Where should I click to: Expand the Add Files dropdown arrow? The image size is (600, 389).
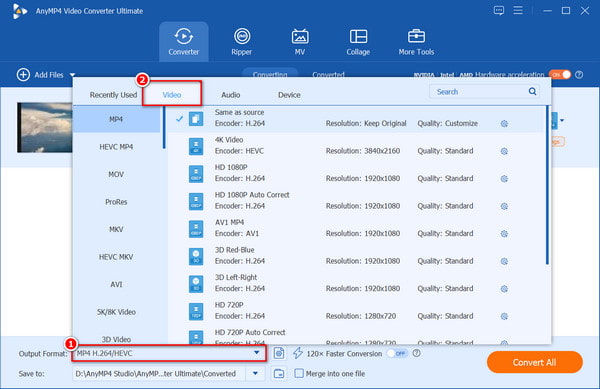pos(72,75)
